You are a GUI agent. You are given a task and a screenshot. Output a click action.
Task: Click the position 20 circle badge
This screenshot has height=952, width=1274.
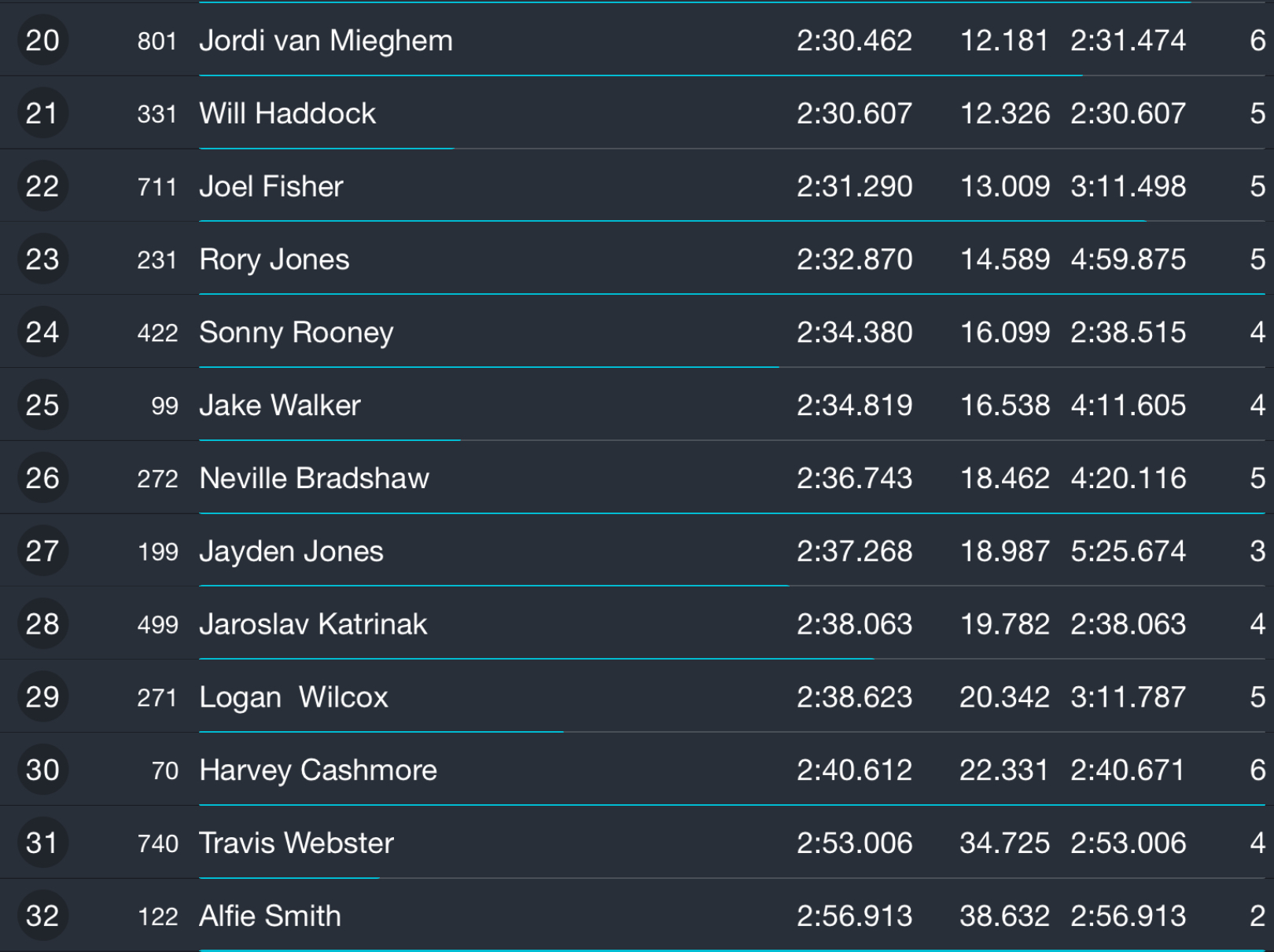tap(42, 40)
